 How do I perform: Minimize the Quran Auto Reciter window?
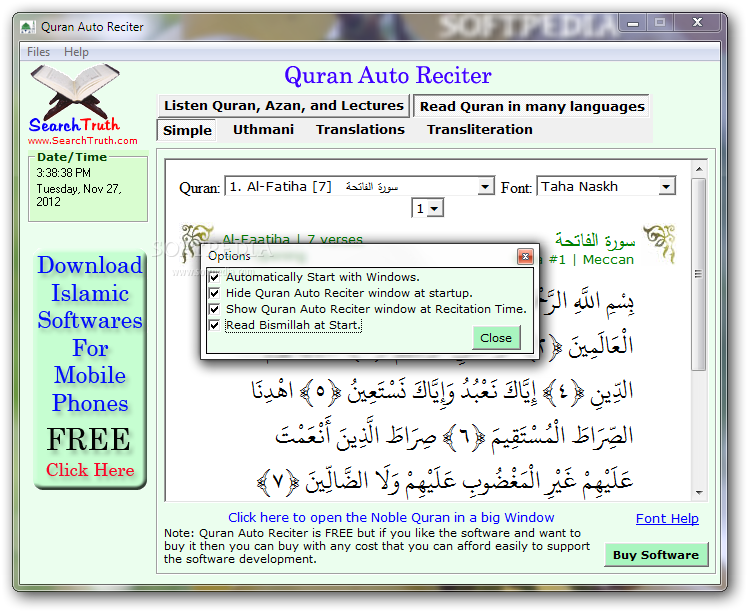(x=633, y=23)
